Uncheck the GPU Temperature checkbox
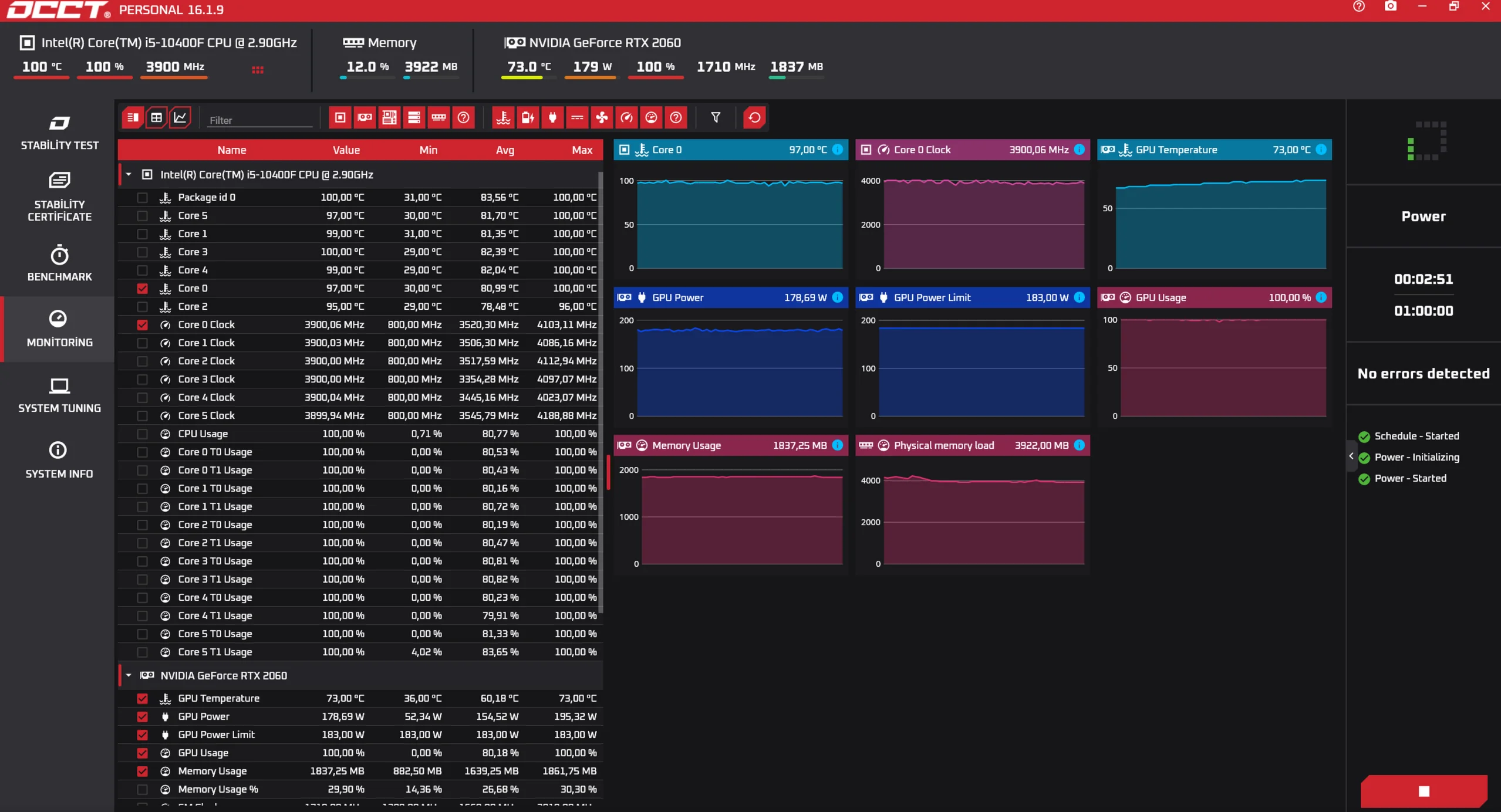This screenshot has width=1501, height=812. click(142, 699)
